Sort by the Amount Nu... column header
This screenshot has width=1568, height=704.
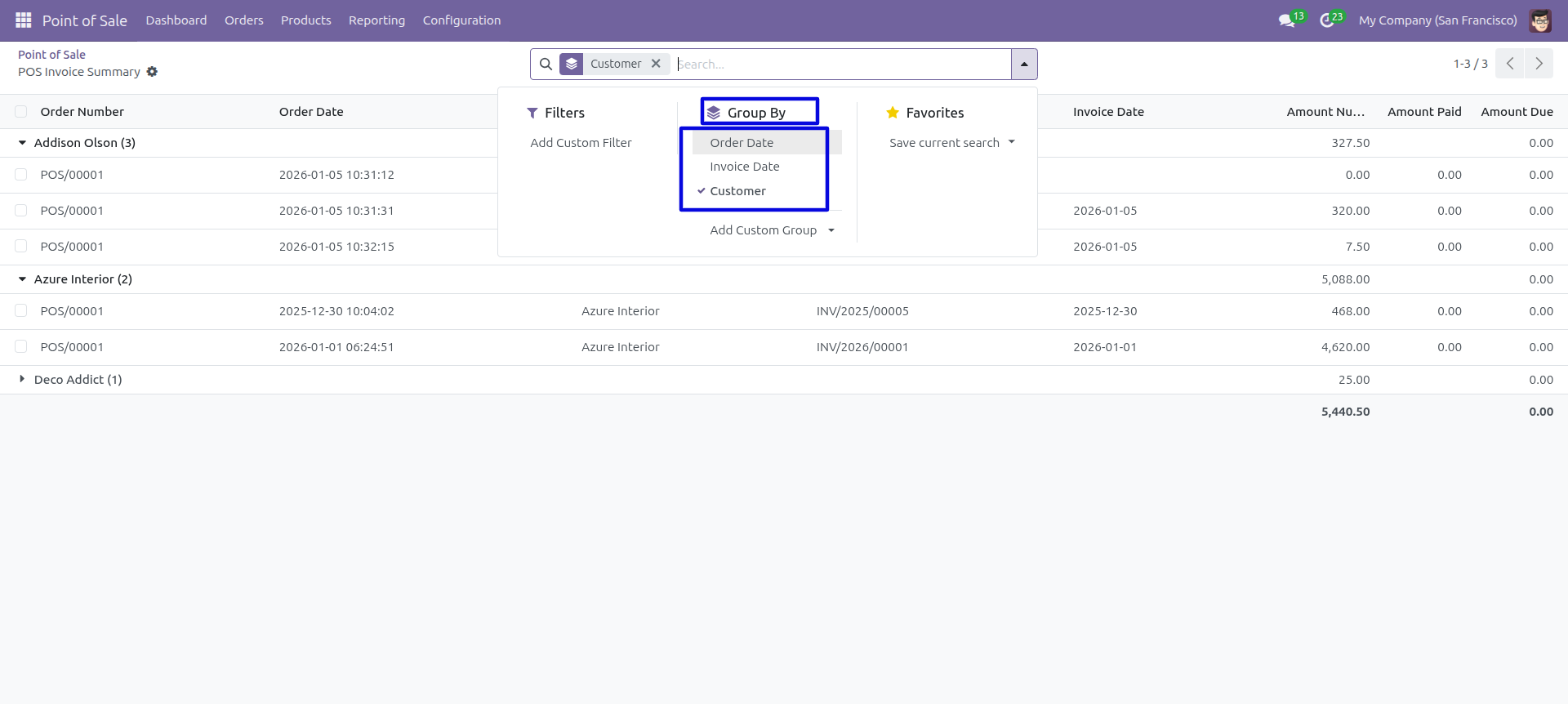click(1325, 112)
